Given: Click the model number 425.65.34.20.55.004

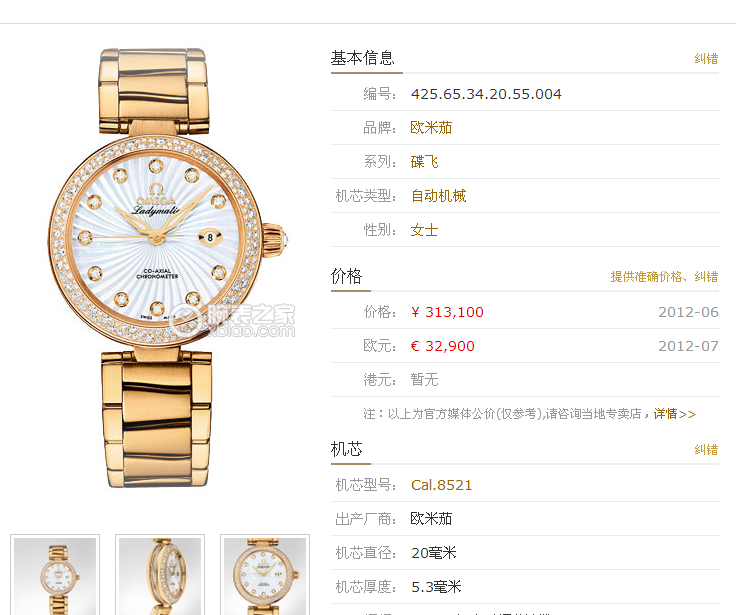Looking at the screenshot, I should (x=486, y=94).
